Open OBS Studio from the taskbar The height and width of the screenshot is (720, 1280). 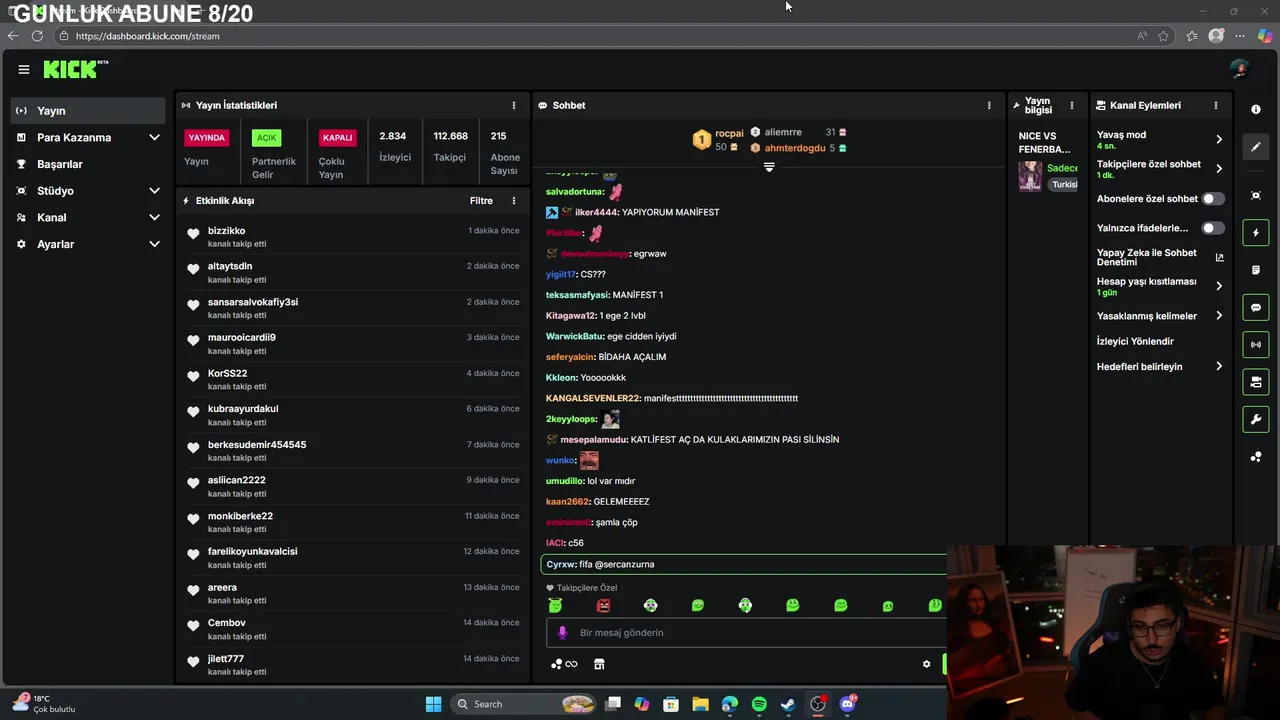(818, 704)
